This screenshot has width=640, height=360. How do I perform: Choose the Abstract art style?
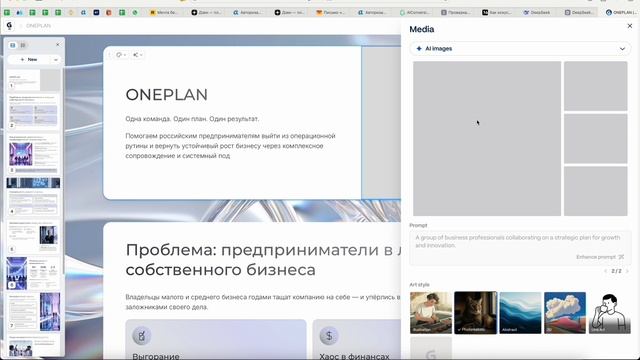point(520,313)
